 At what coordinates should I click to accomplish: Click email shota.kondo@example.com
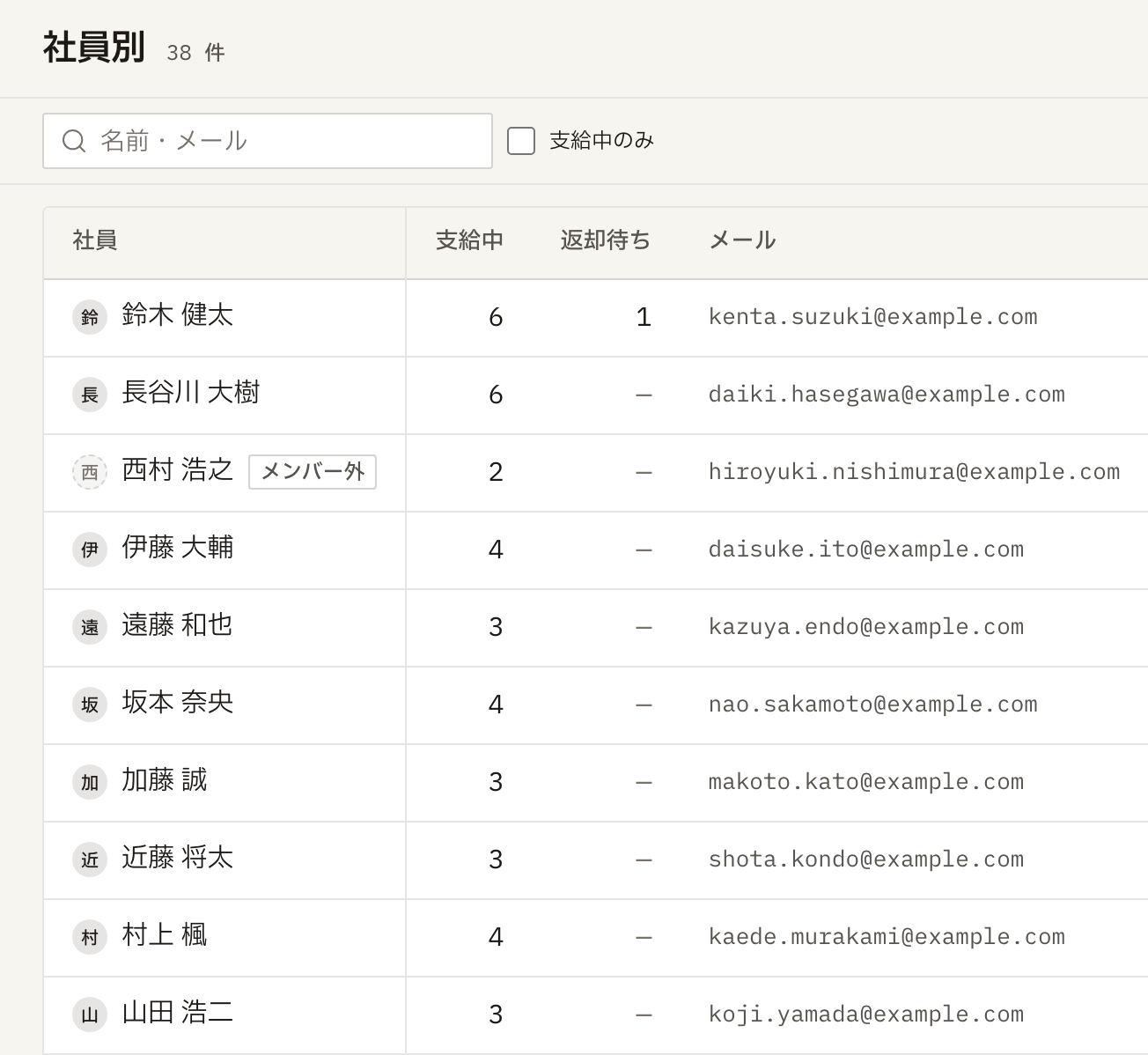866,859
